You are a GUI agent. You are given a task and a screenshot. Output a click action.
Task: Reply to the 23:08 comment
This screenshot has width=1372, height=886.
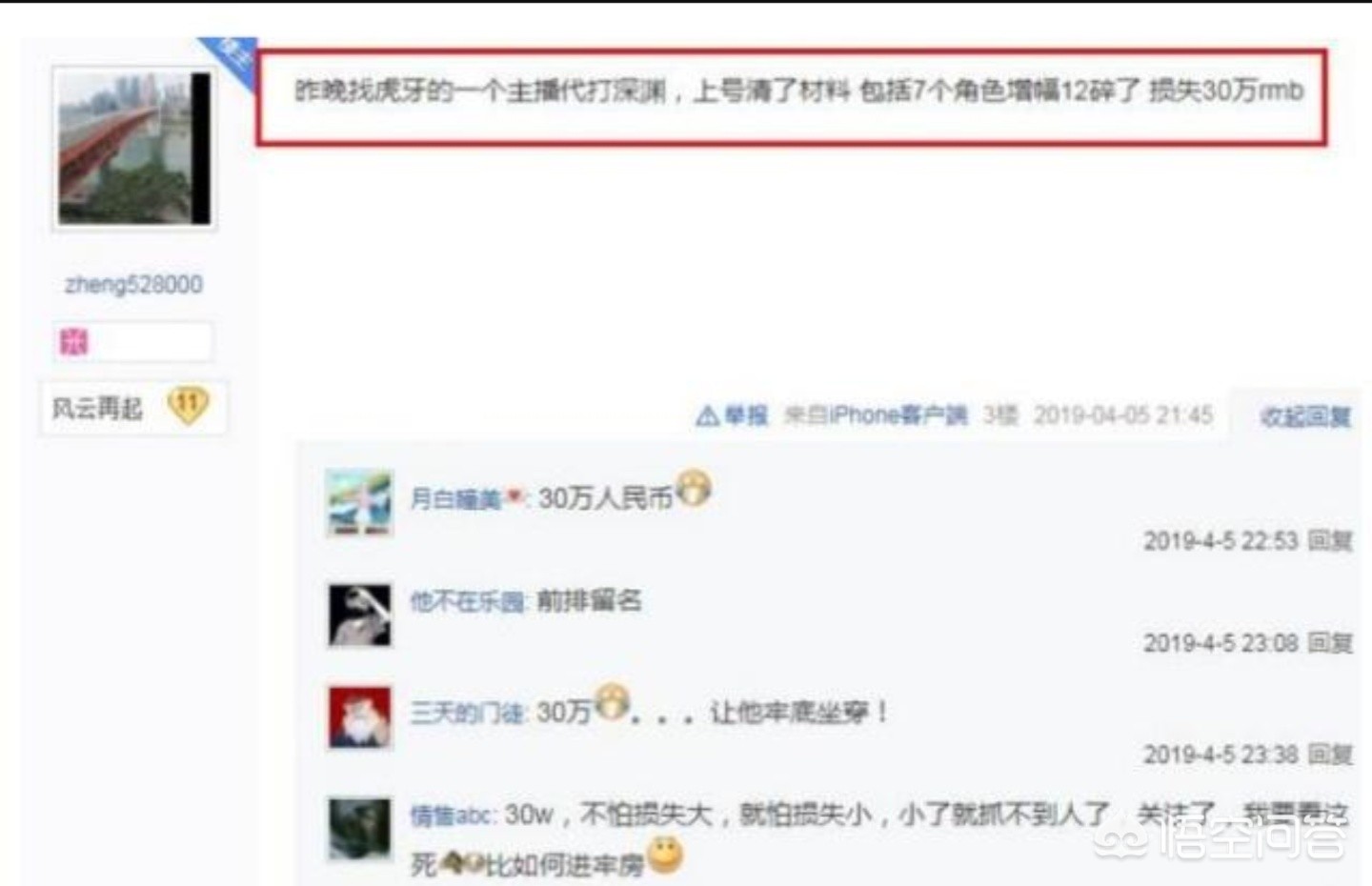click(1330, 643)
